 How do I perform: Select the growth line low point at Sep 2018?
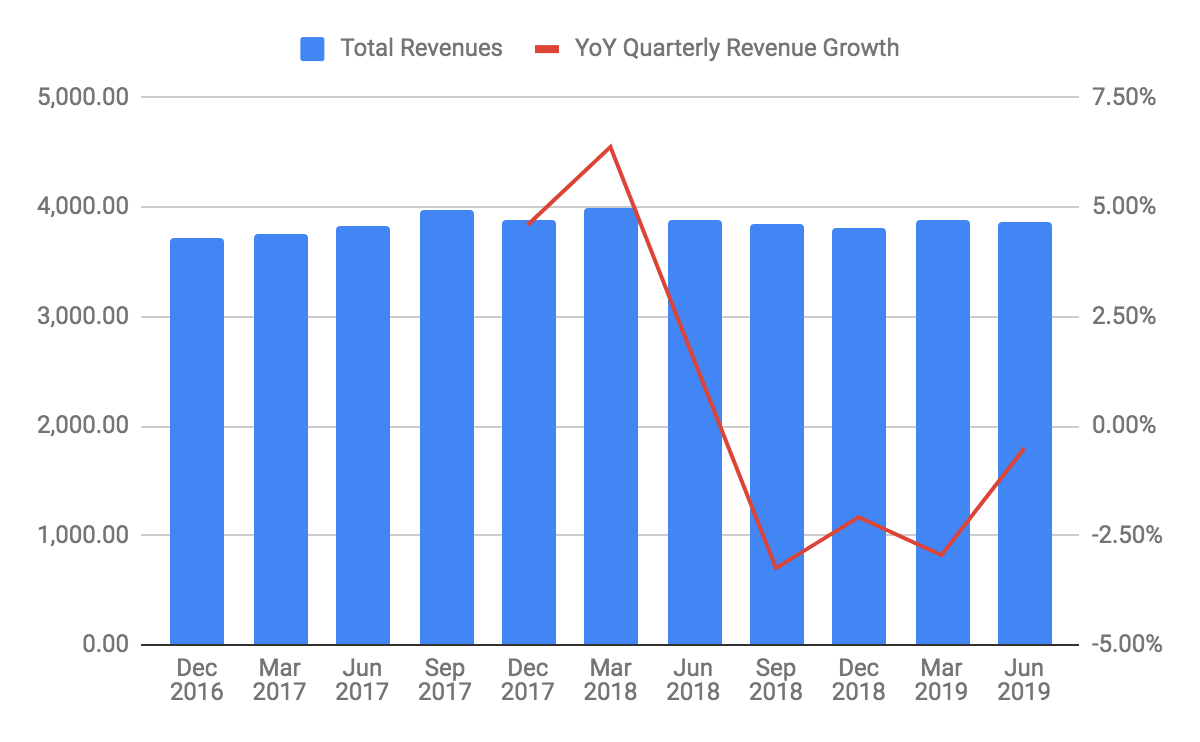click(777, 568)
